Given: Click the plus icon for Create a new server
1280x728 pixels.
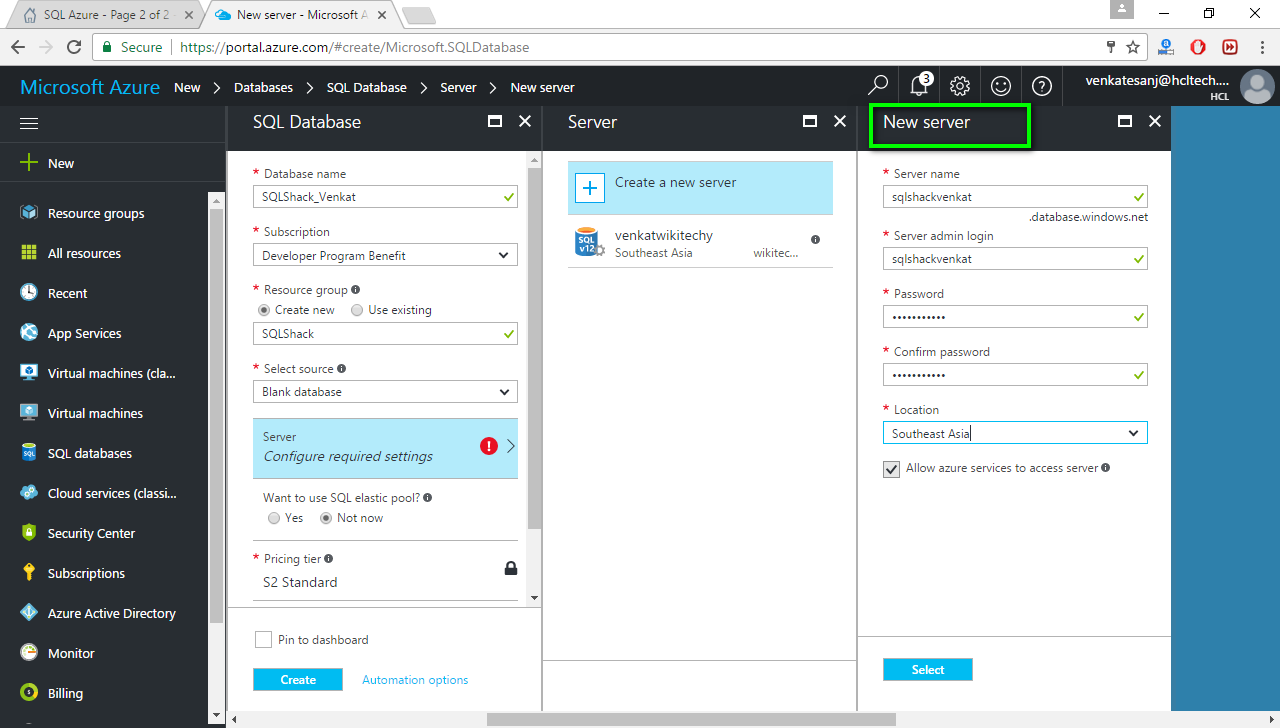Looking at the screenshot, I should (x=590, y=188).
